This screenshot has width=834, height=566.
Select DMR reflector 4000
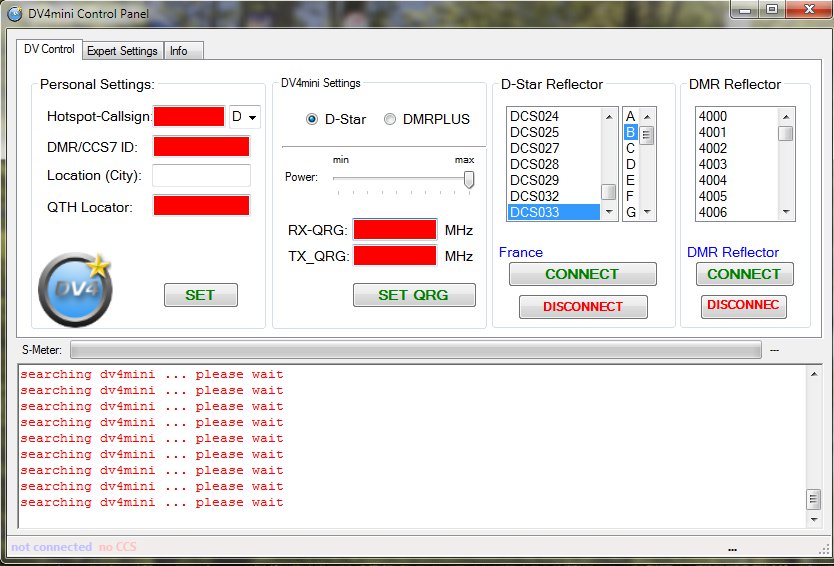(737, 116)
